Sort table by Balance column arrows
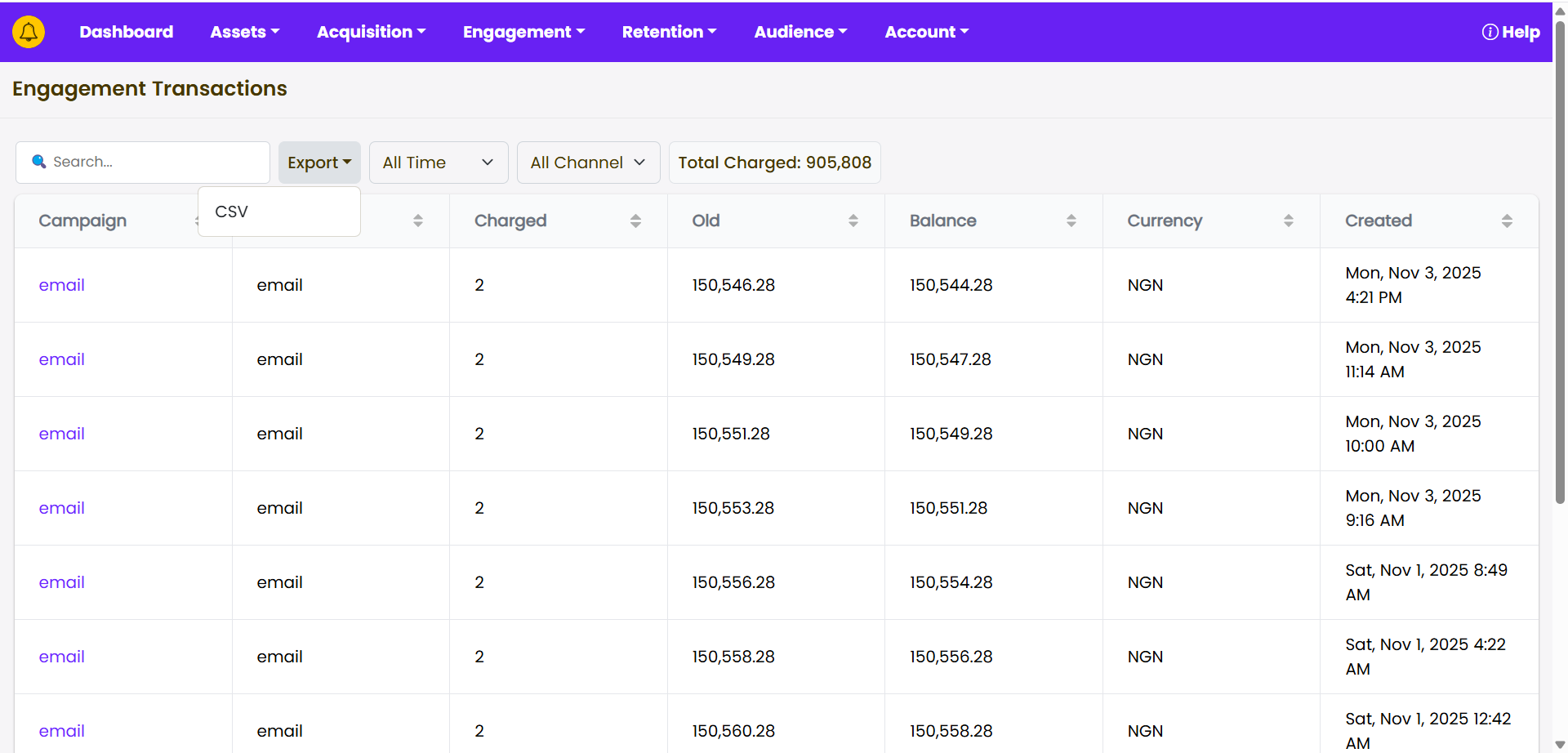The image size is (1568, 753). [1071, 221]
